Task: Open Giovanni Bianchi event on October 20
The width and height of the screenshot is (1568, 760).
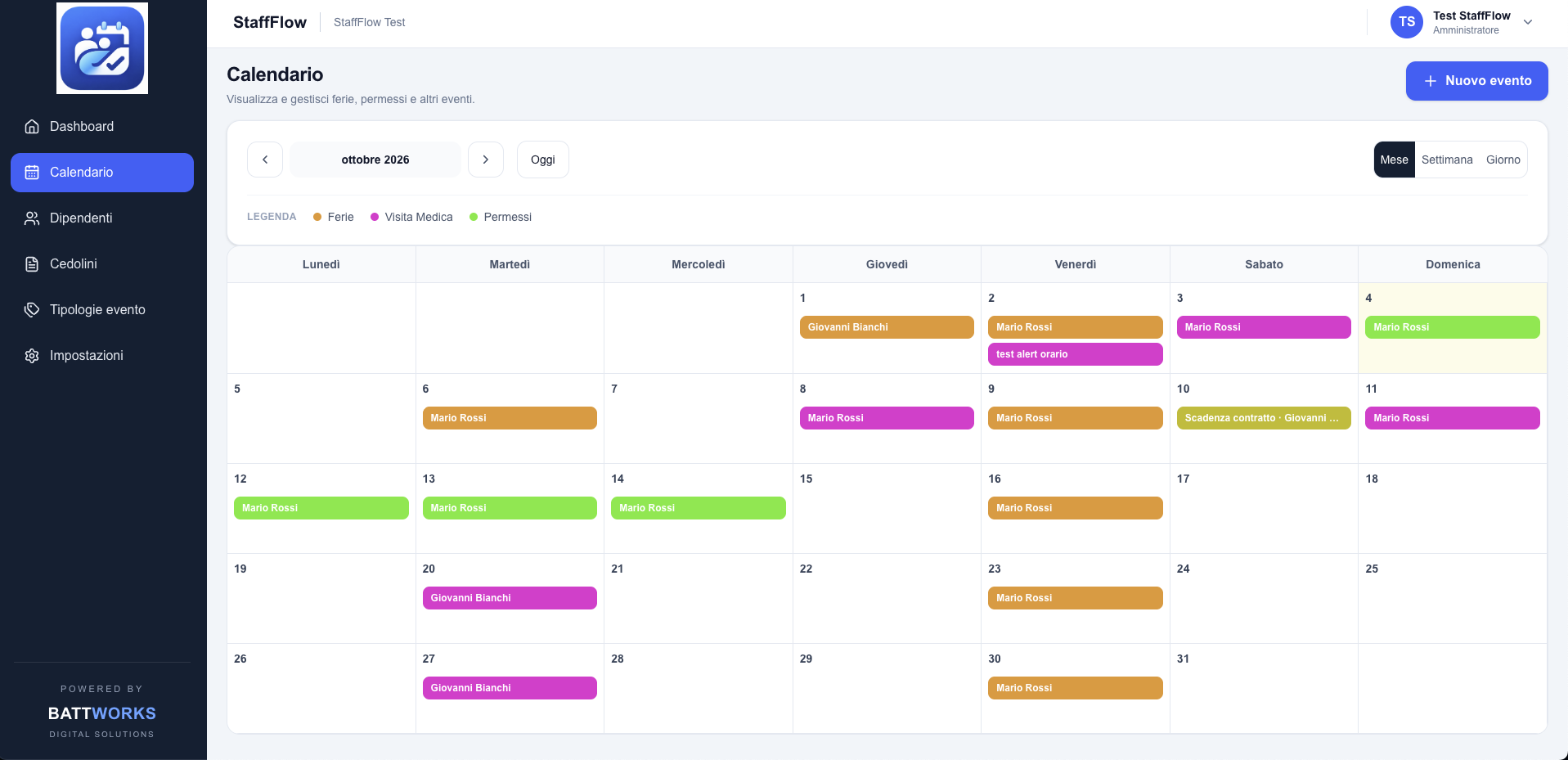Action: pos(510,598)
